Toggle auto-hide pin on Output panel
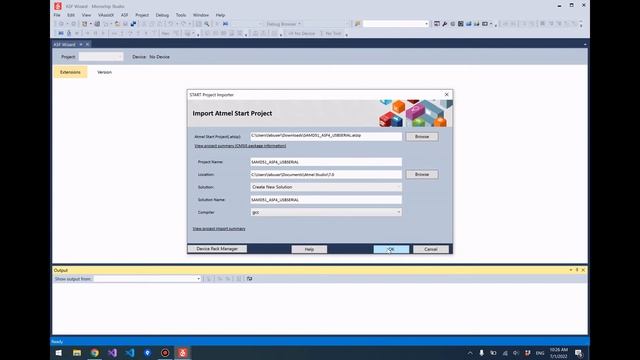 pyautogui.click(x=577, y=270)
